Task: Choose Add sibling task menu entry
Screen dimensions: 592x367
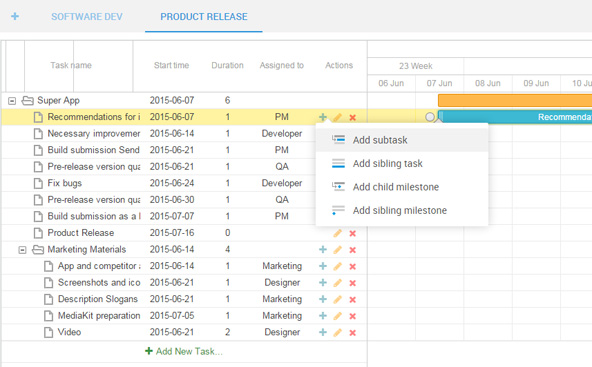Action: coord(402,163)
